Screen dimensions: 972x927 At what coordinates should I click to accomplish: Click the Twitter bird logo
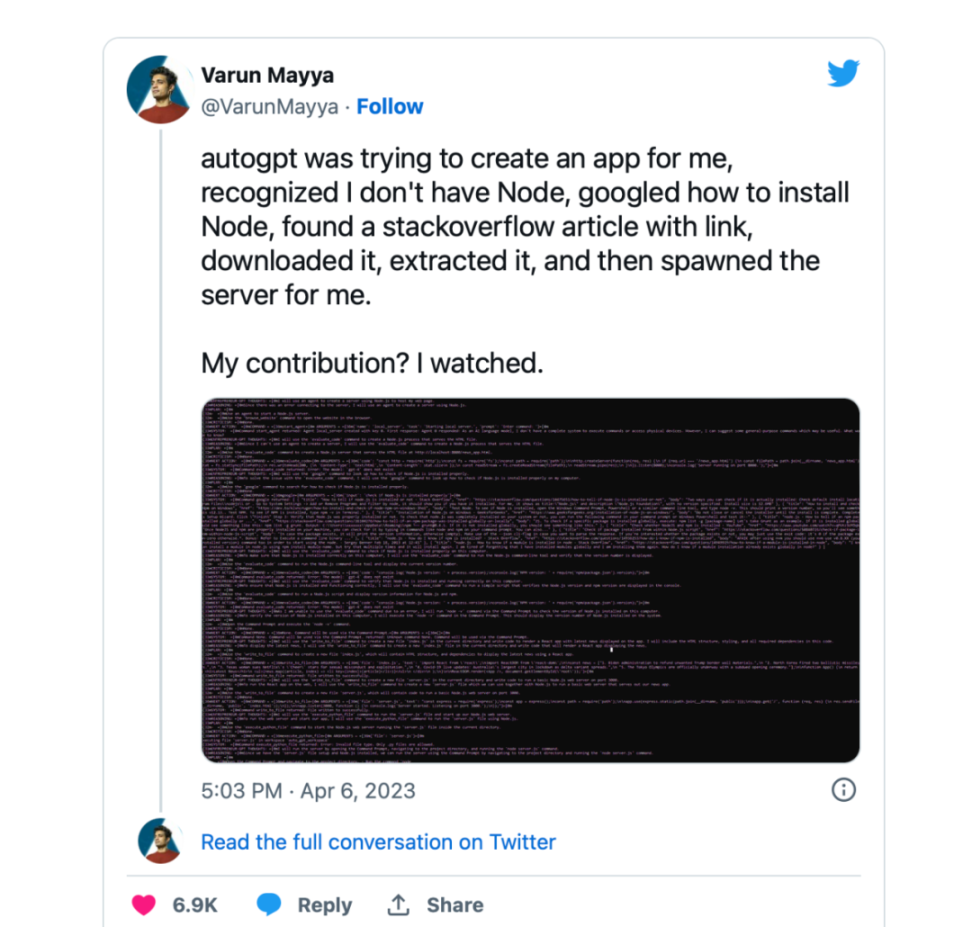point(843,73)
